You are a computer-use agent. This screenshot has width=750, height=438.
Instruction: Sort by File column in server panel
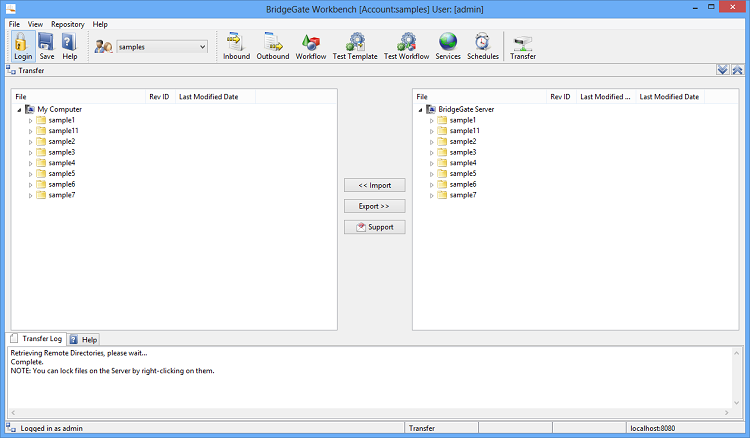480,97
